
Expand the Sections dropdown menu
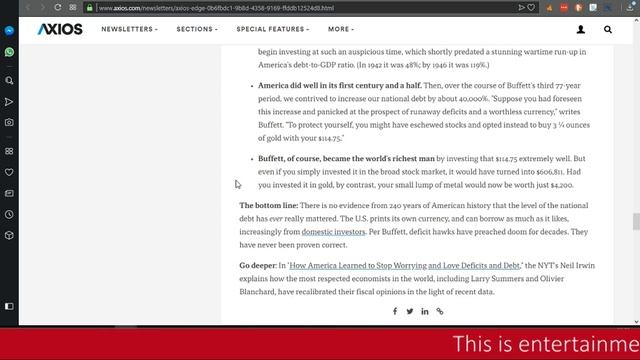tap(197, 29)
